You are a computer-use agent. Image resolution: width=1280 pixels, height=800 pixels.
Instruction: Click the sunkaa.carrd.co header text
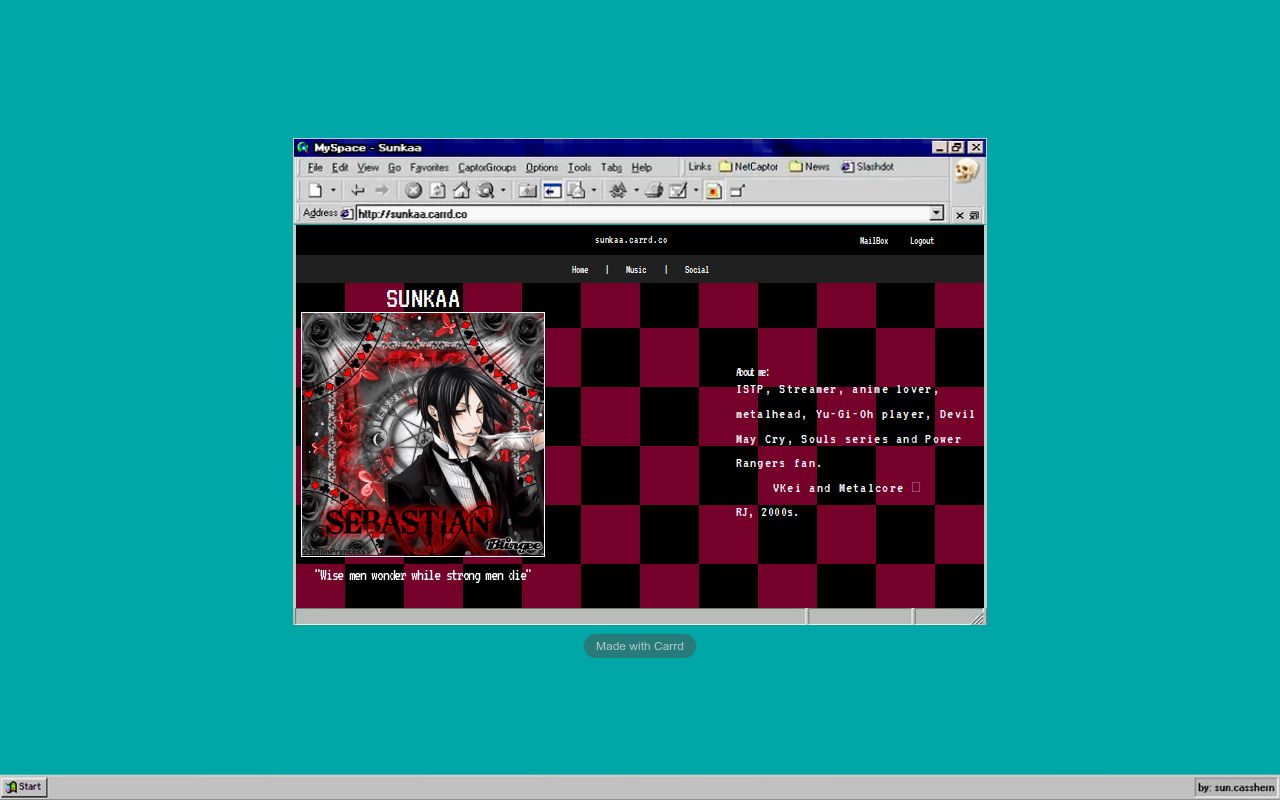point(631,240)
